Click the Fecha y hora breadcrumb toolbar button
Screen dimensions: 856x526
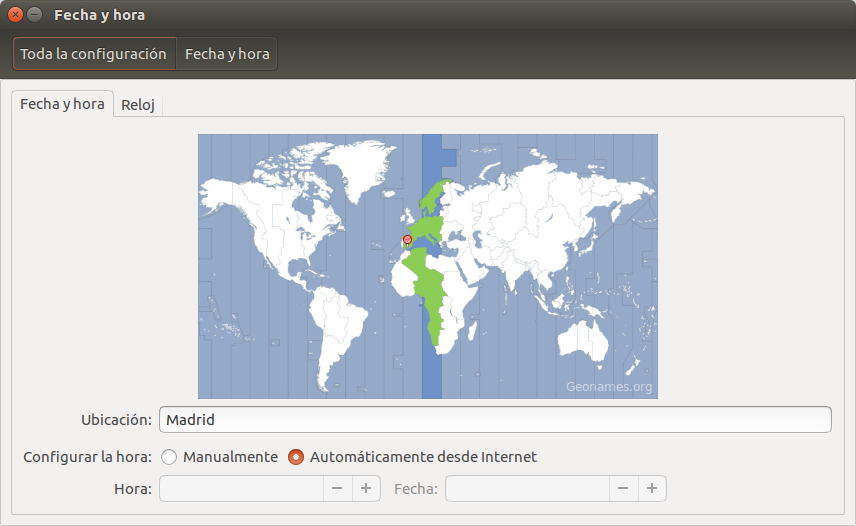pyautogui.click(x=227, y=54)
